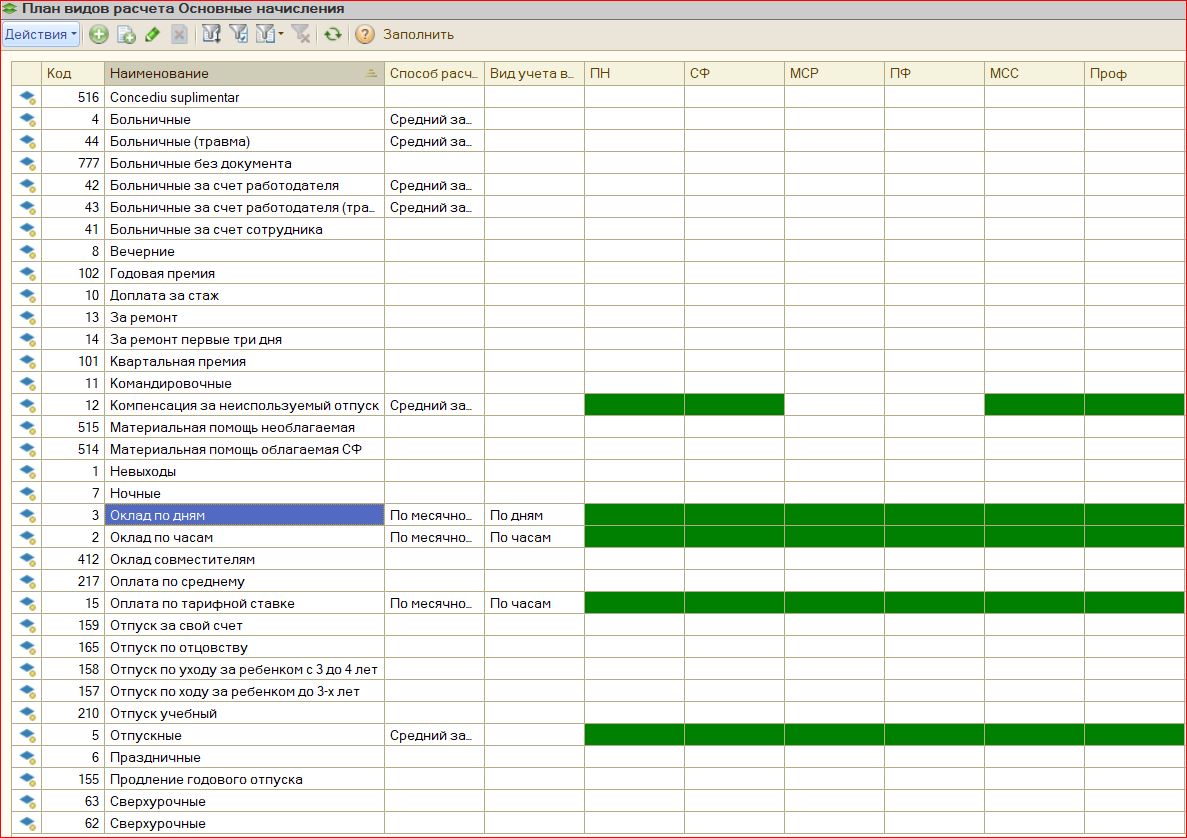Screen dimensions: 1187x838
Task: Click the ПФ column header
Action: tap(934, 73)
